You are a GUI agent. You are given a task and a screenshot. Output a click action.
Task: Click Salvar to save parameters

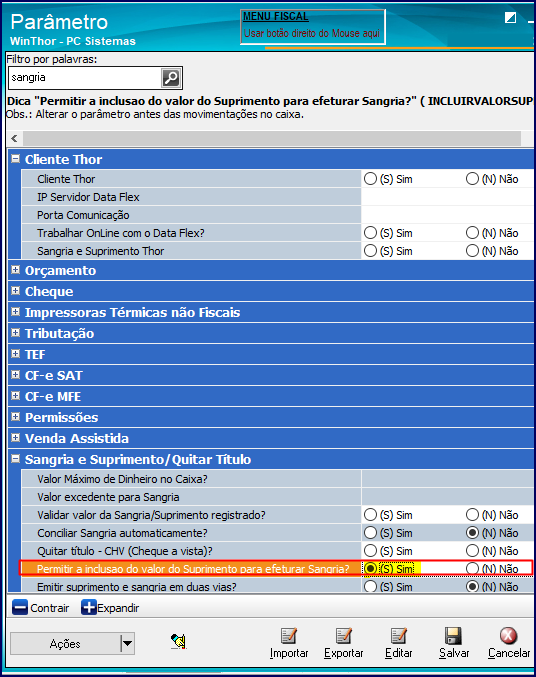click(454, 643)
